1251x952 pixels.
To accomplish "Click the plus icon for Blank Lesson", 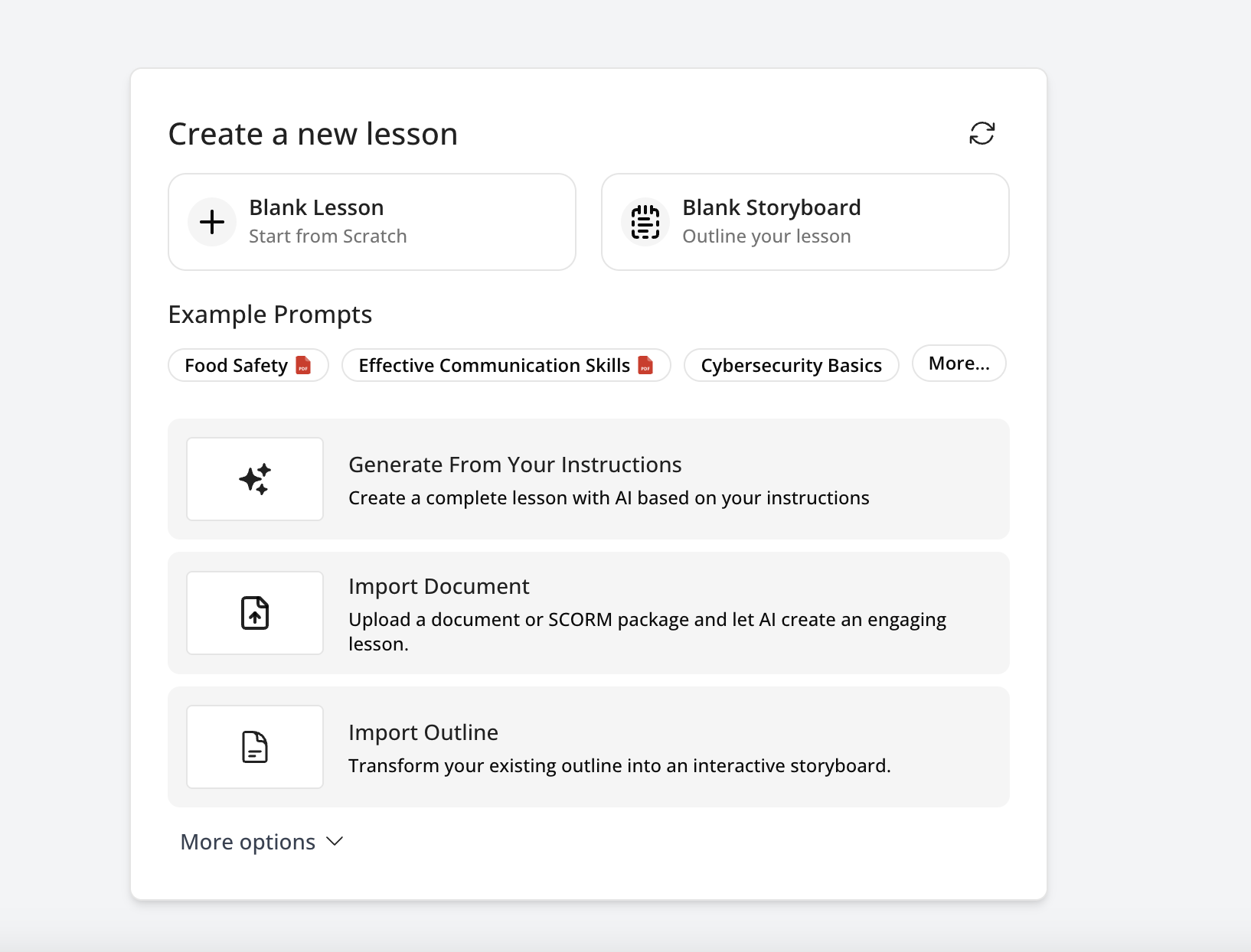I will pyautogui.click(x=212, y=222).
